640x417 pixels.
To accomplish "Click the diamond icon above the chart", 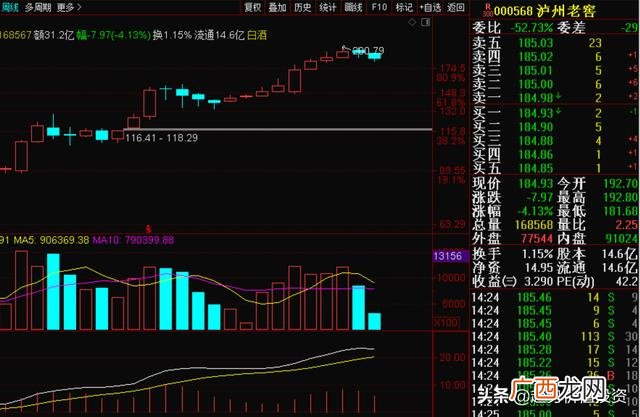I will pyautogui.click(x=412, y=22).
